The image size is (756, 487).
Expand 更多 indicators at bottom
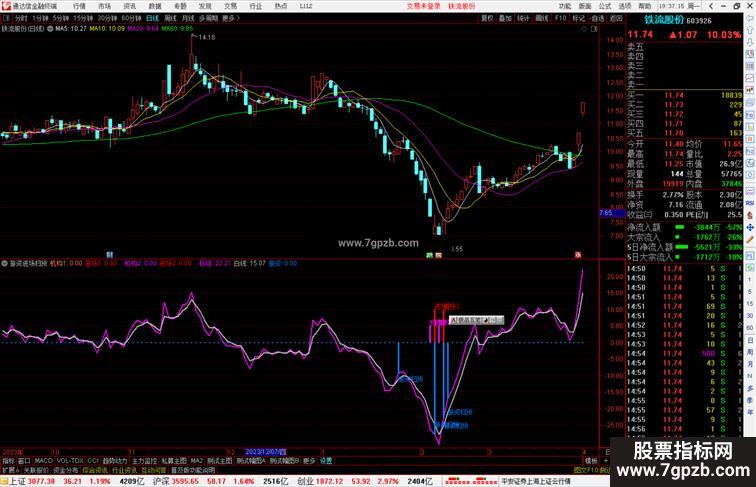tap(309, 461)
